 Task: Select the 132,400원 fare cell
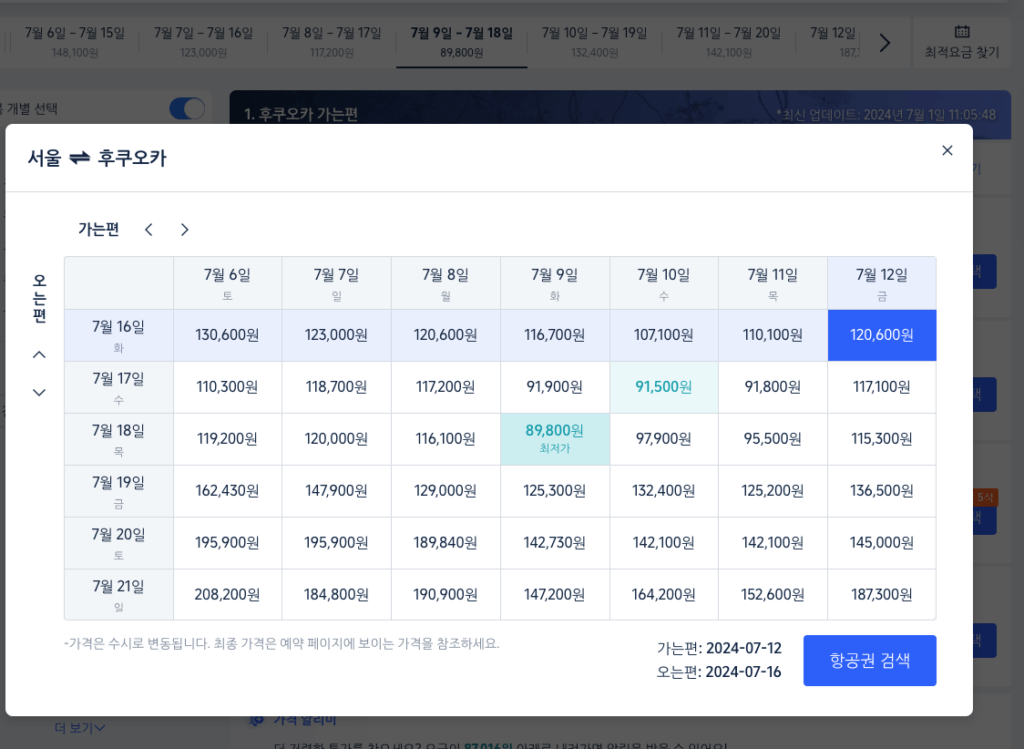pos(664,491)
